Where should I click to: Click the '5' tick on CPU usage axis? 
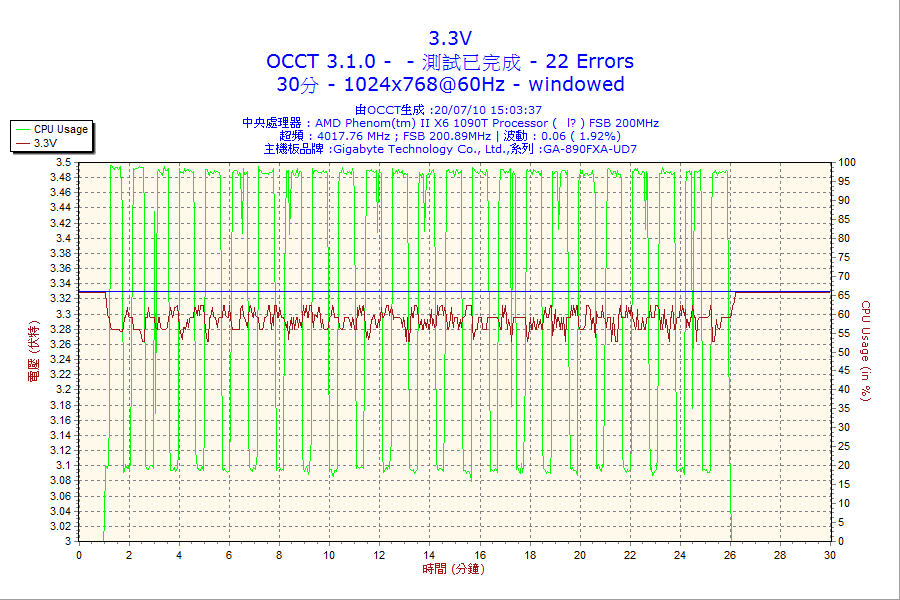(841, 522)
